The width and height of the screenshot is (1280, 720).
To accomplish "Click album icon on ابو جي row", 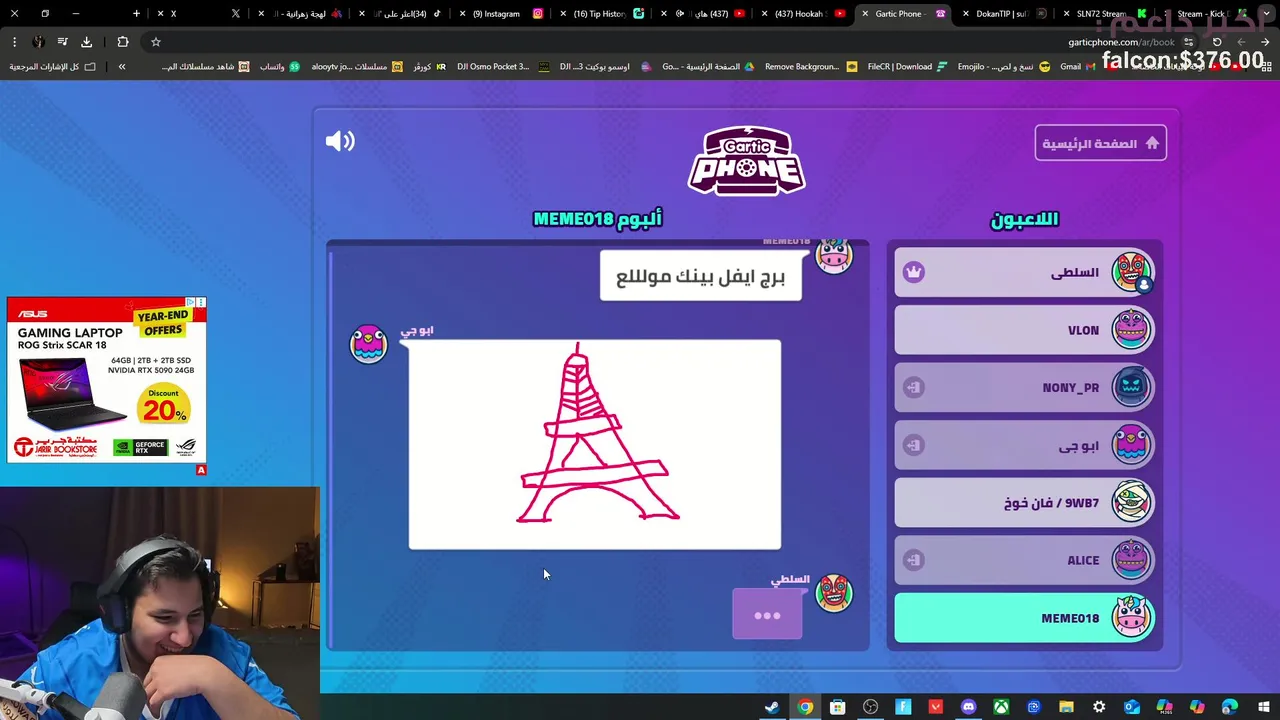I will click(x=913, y=445).
